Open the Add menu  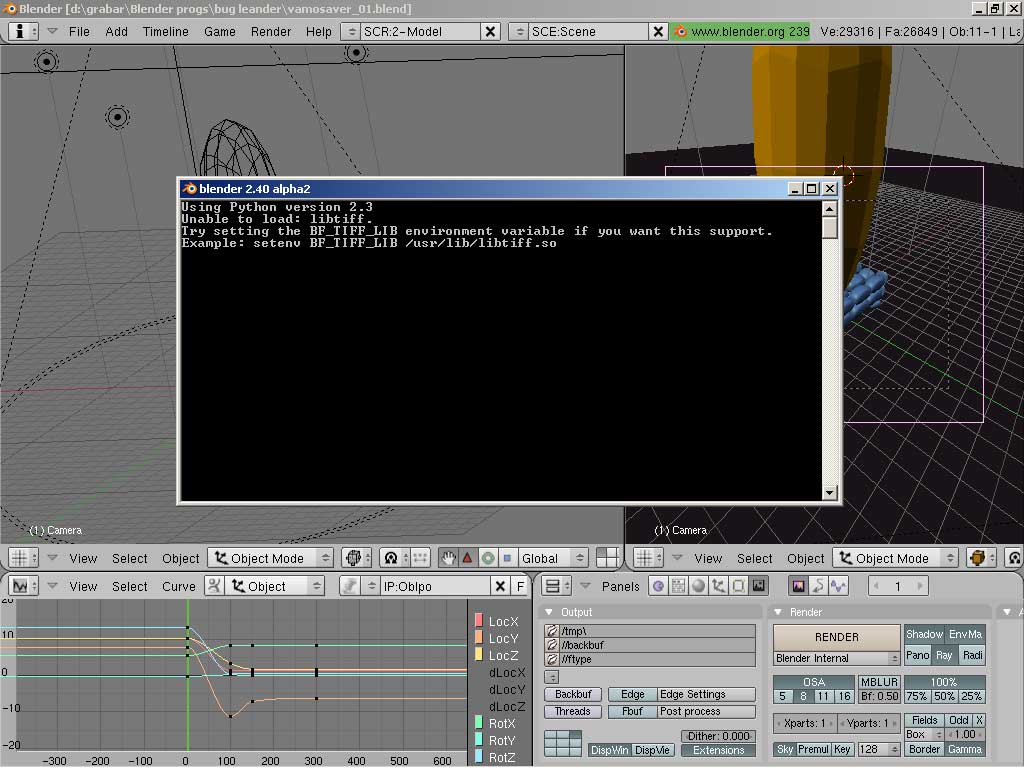pos(116,31)
